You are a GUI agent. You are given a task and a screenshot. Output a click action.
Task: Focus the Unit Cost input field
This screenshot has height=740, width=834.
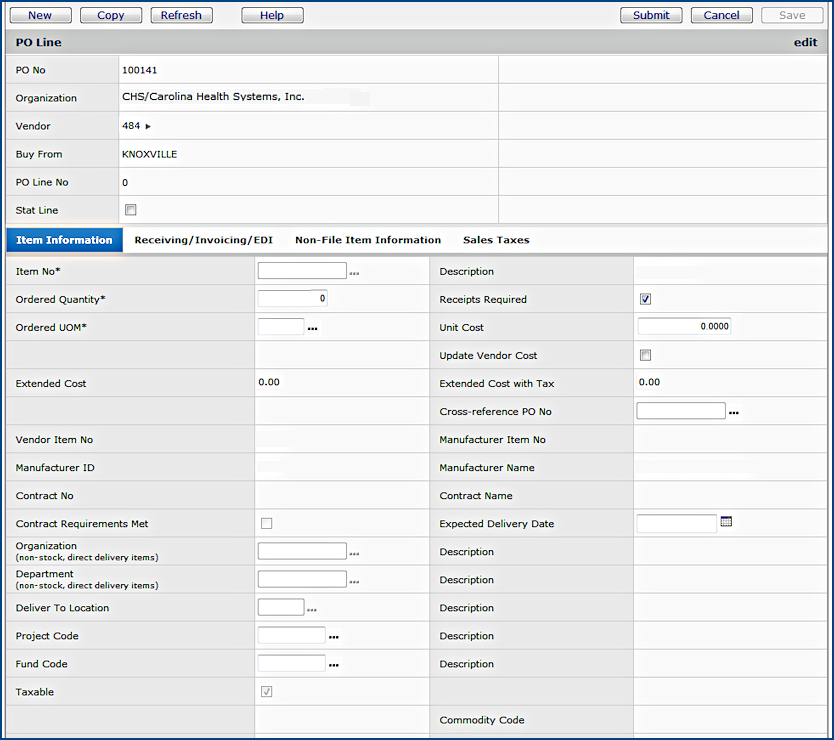[x=683, y=326]
